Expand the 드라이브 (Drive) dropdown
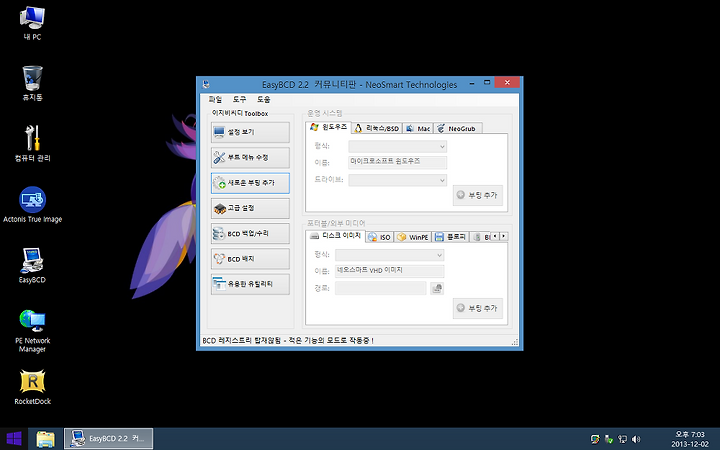This screenshot has height=450, width=720. pyautogui.click(x=398, y=180)
